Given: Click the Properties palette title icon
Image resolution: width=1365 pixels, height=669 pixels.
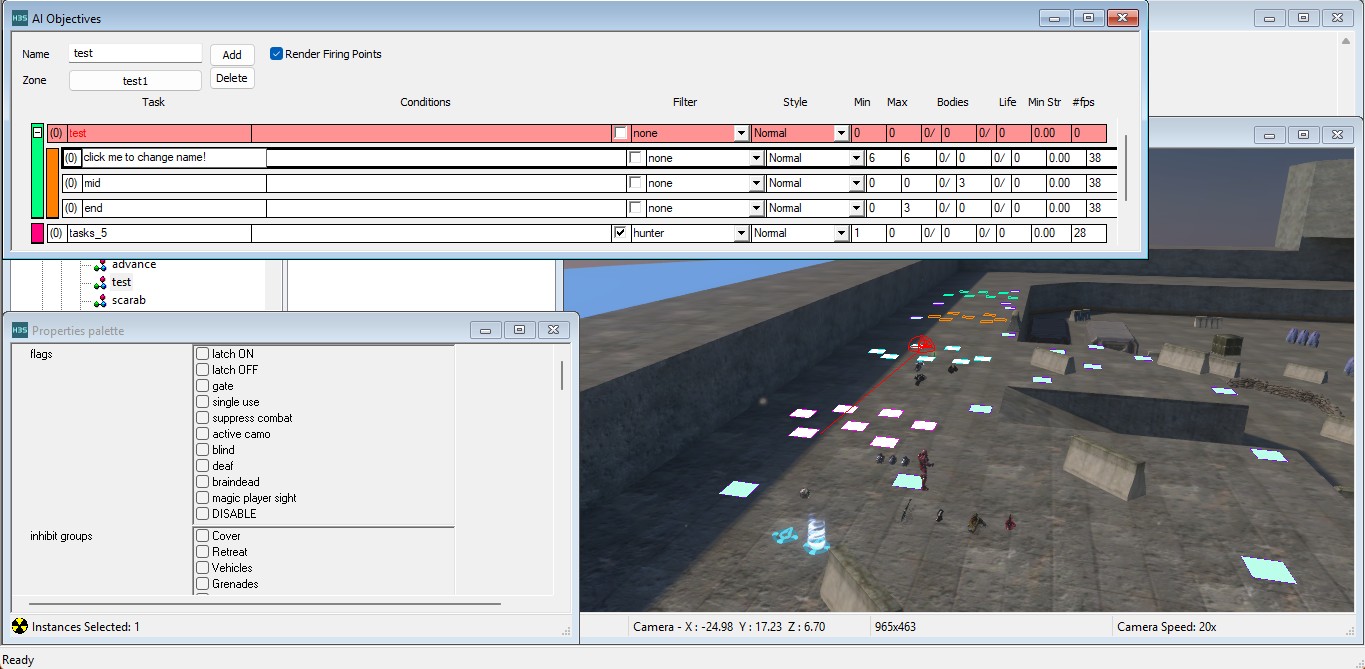Looking at the screenshot, I should click(19, 330).
